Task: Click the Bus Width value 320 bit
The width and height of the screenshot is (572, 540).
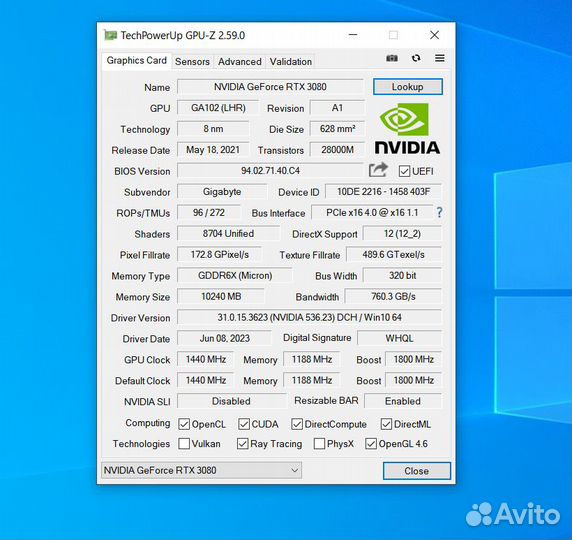Action: pyautogui.click(x=402, y=275)
